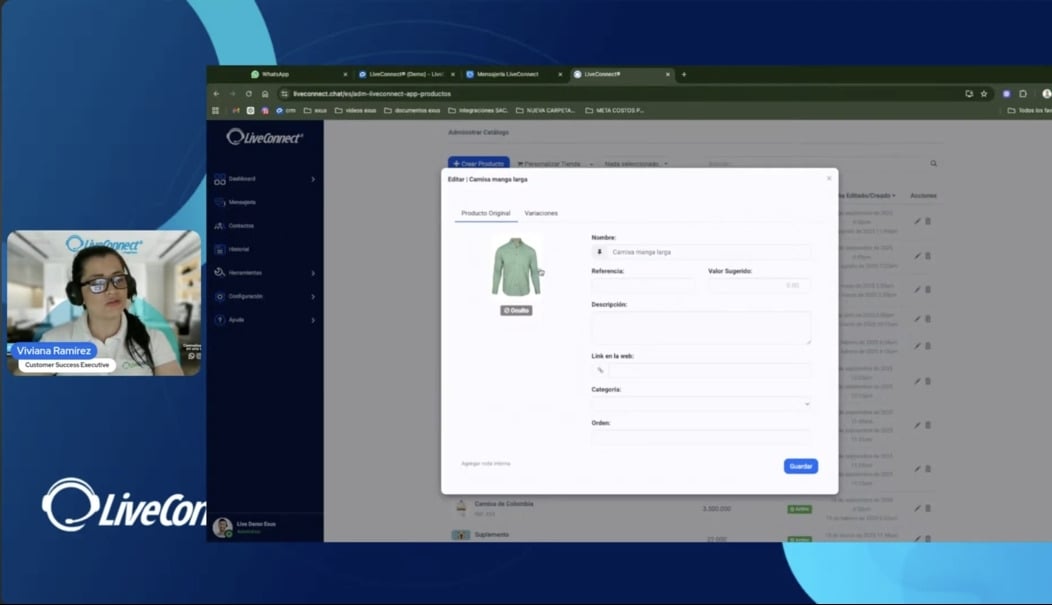This screenshot has width=1052, height=605.
Task: Expand the Configuración sidebar menu
Action: click(245, 295)
